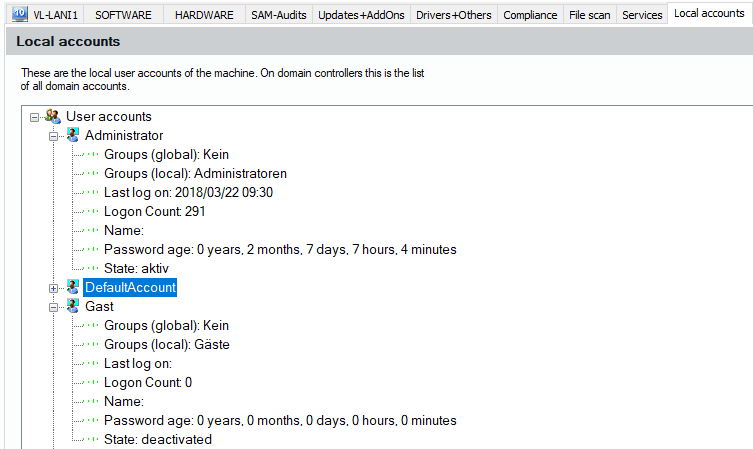Open the HARDWARE tab
Viewport: 753px width, 449px height.
[x=203, y=15]
